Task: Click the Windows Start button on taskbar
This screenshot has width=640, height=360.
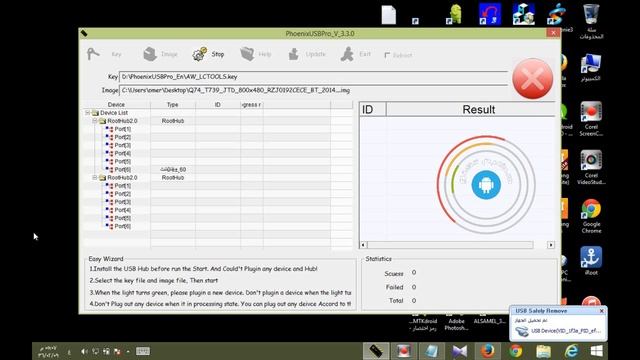Action: [x=596, y=351]
